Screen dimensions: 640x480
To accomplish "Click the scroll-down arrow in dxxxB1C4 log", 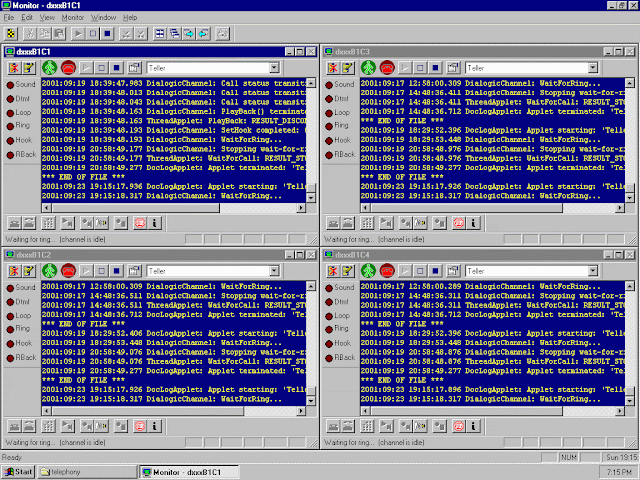I will click(630, 401).
